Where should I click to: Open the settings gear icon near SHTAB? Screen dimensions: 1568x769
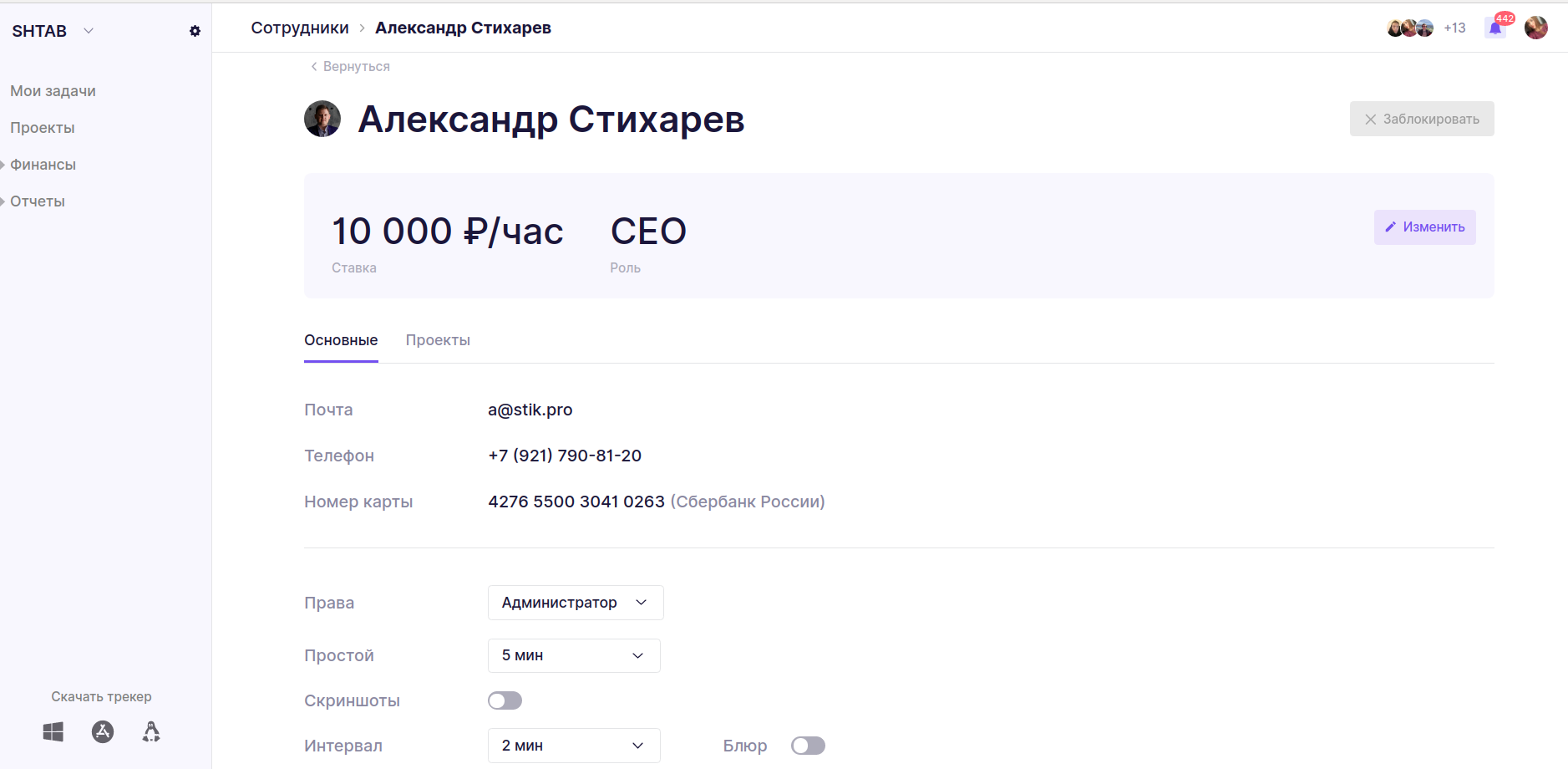[195, 31]
